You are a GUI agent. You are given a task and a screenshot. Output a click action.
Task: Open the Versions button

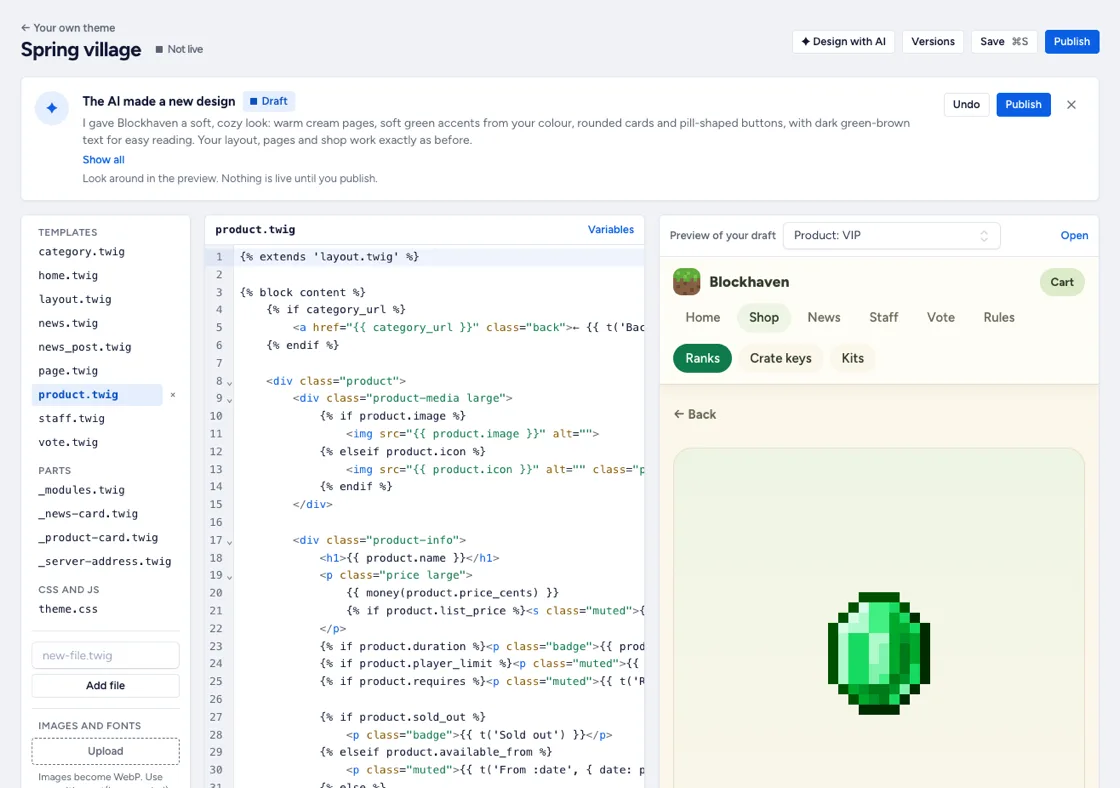coord(933,41)
